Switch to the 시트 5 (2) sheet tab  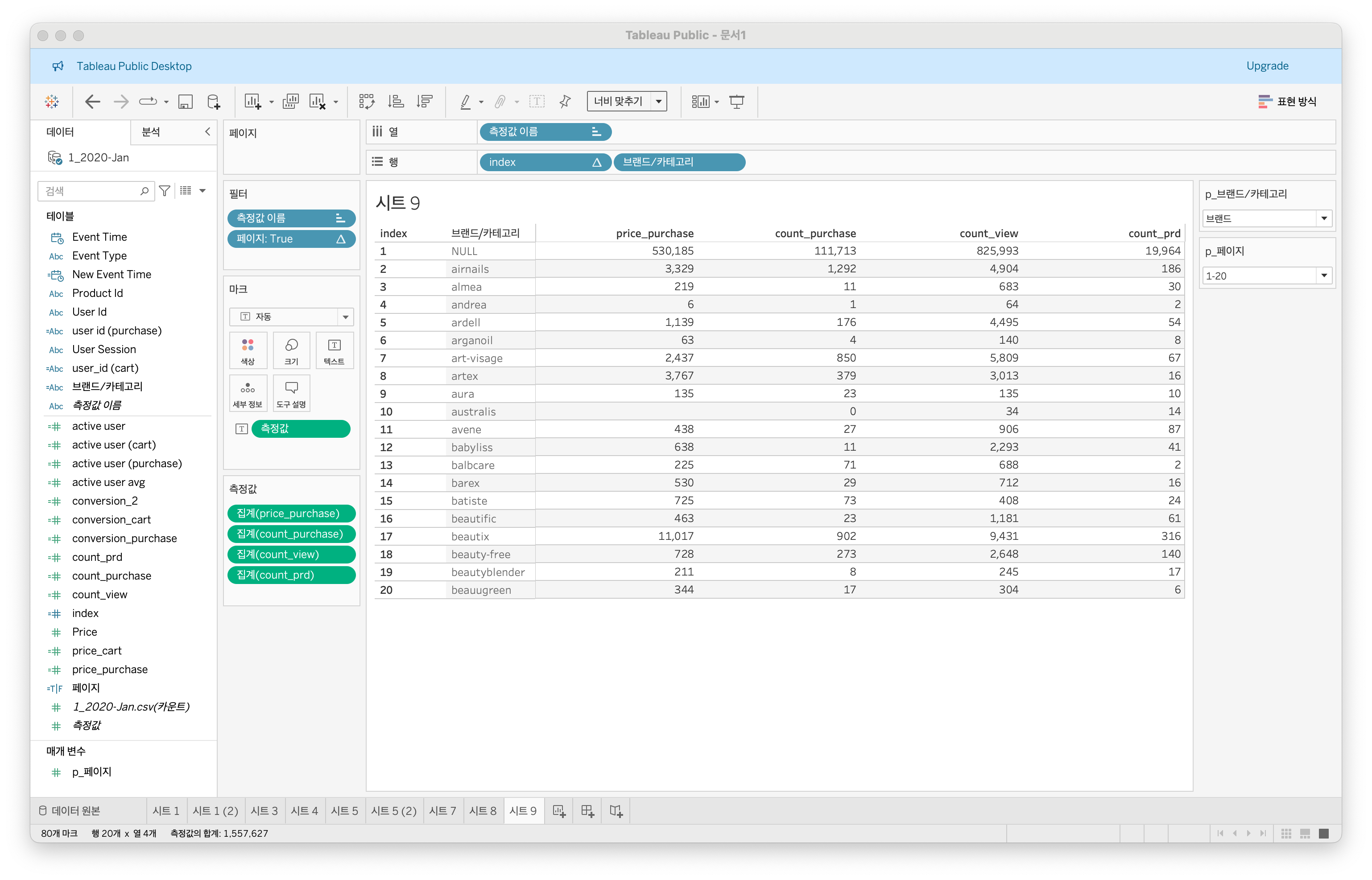coord(393,811)
